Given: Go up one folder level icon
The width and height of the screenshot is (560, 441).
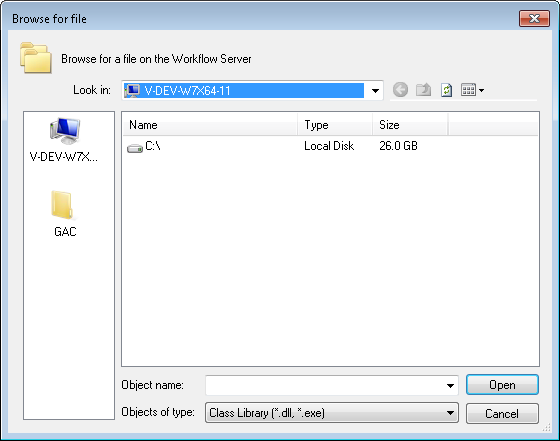Looking at the screenshot, I should point(423,90).
